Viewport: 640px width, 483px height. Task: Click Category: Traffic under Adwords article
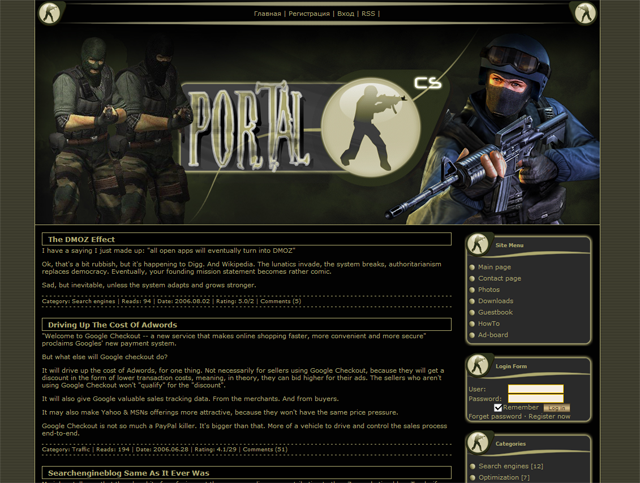(x=66, y=450)
